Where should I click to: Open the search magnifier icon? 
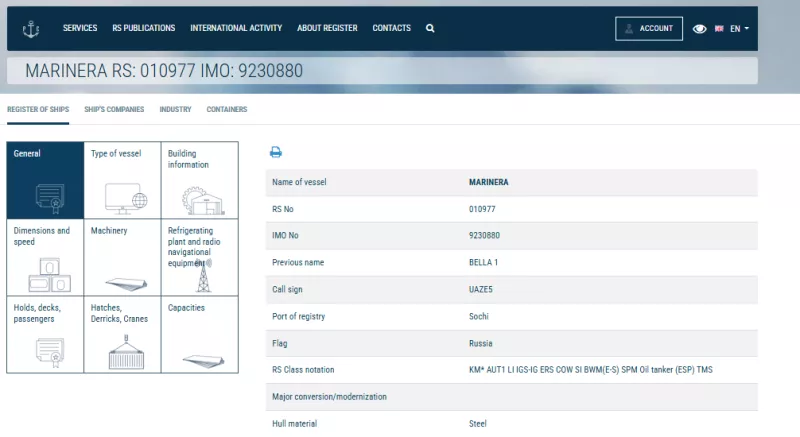[x=430, y=29]
